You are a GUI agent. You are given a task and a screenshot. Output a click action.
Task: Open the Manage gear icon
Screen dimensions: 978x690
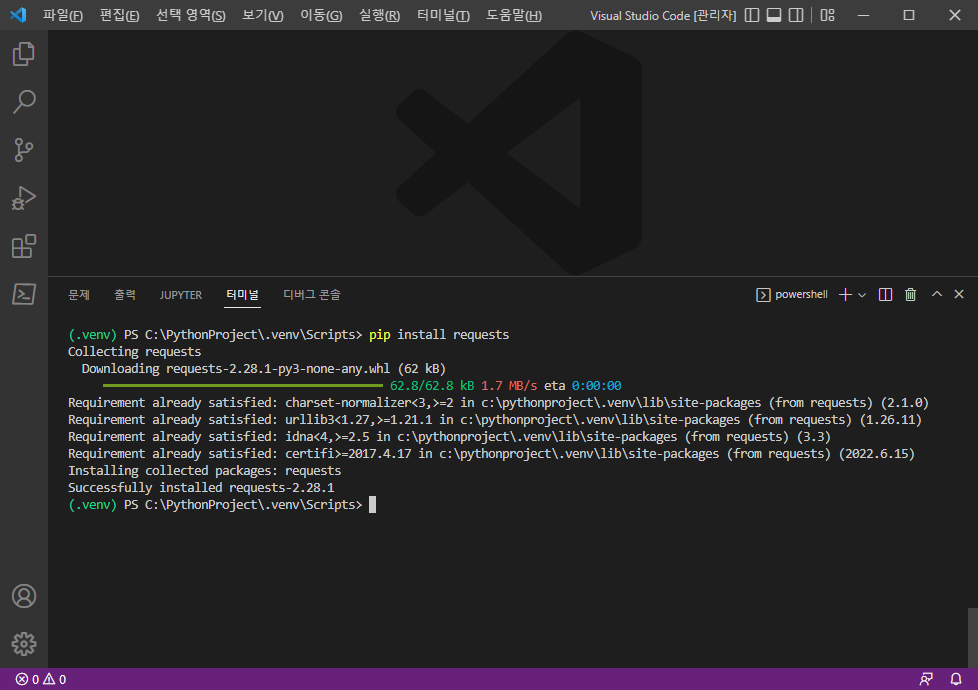(x=24, y=644)
